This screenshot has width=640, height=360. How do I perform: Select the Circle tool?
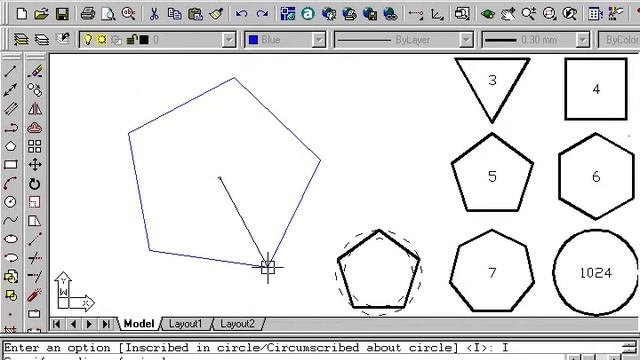click(11, 202)
